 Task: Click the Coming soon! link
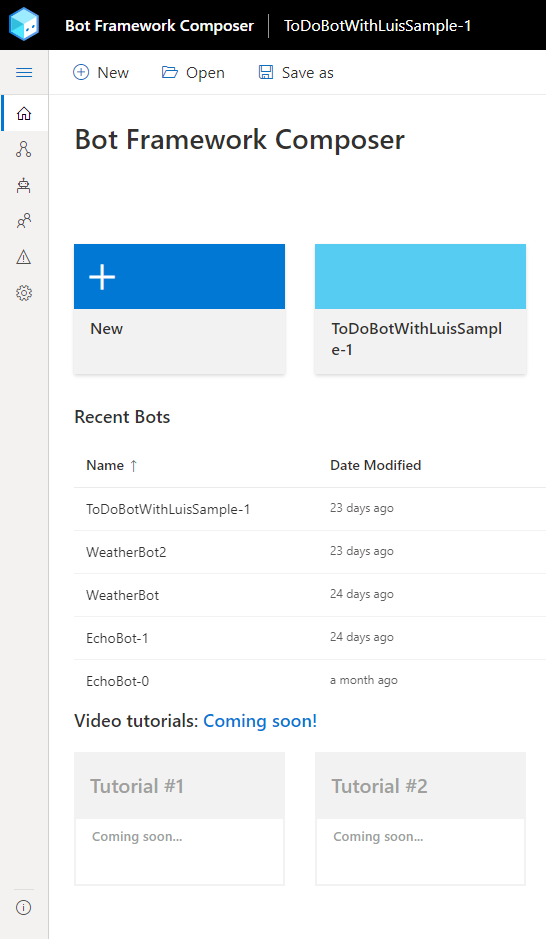[x=260, y=720]
